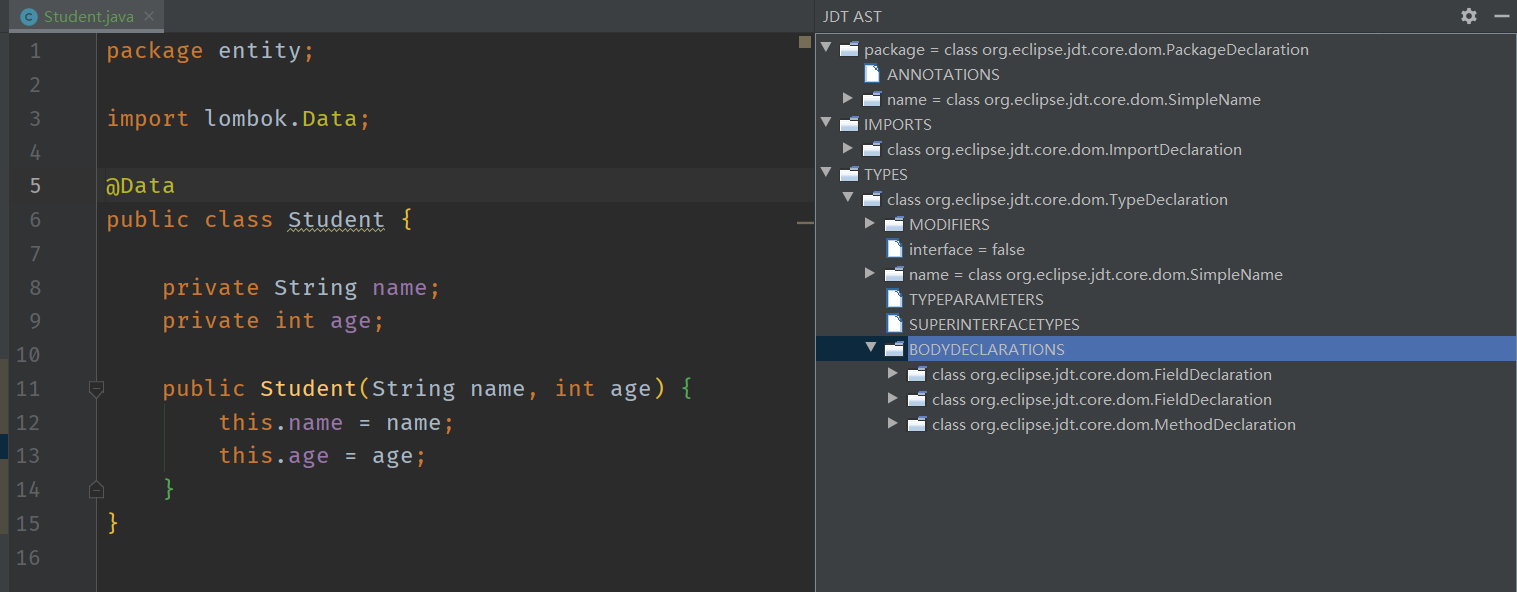Expand the ImportDeclaration node

point(848,149)
